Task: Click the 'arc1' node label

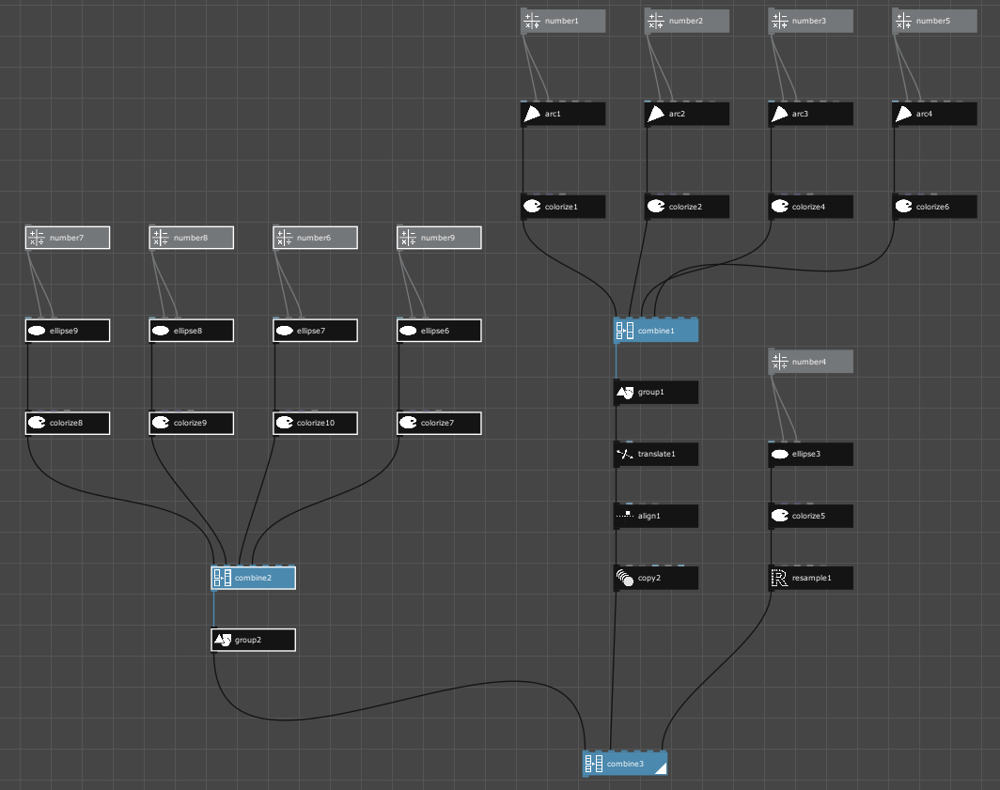Action: coord(553,114)
